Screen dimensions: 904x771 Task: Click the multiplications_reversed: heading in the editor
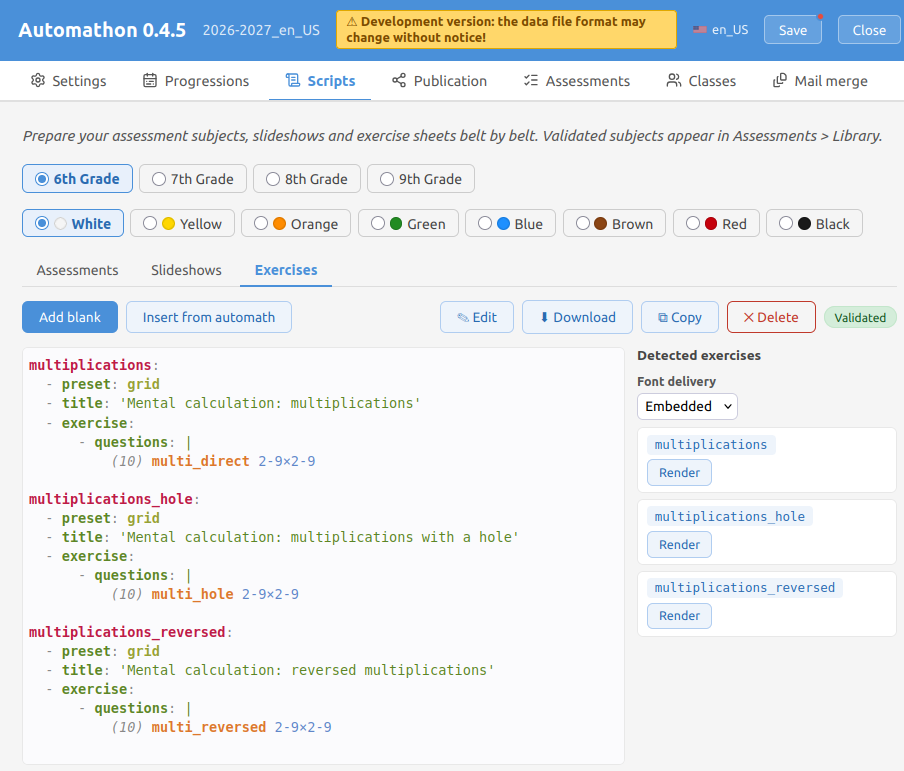point(130,632)
